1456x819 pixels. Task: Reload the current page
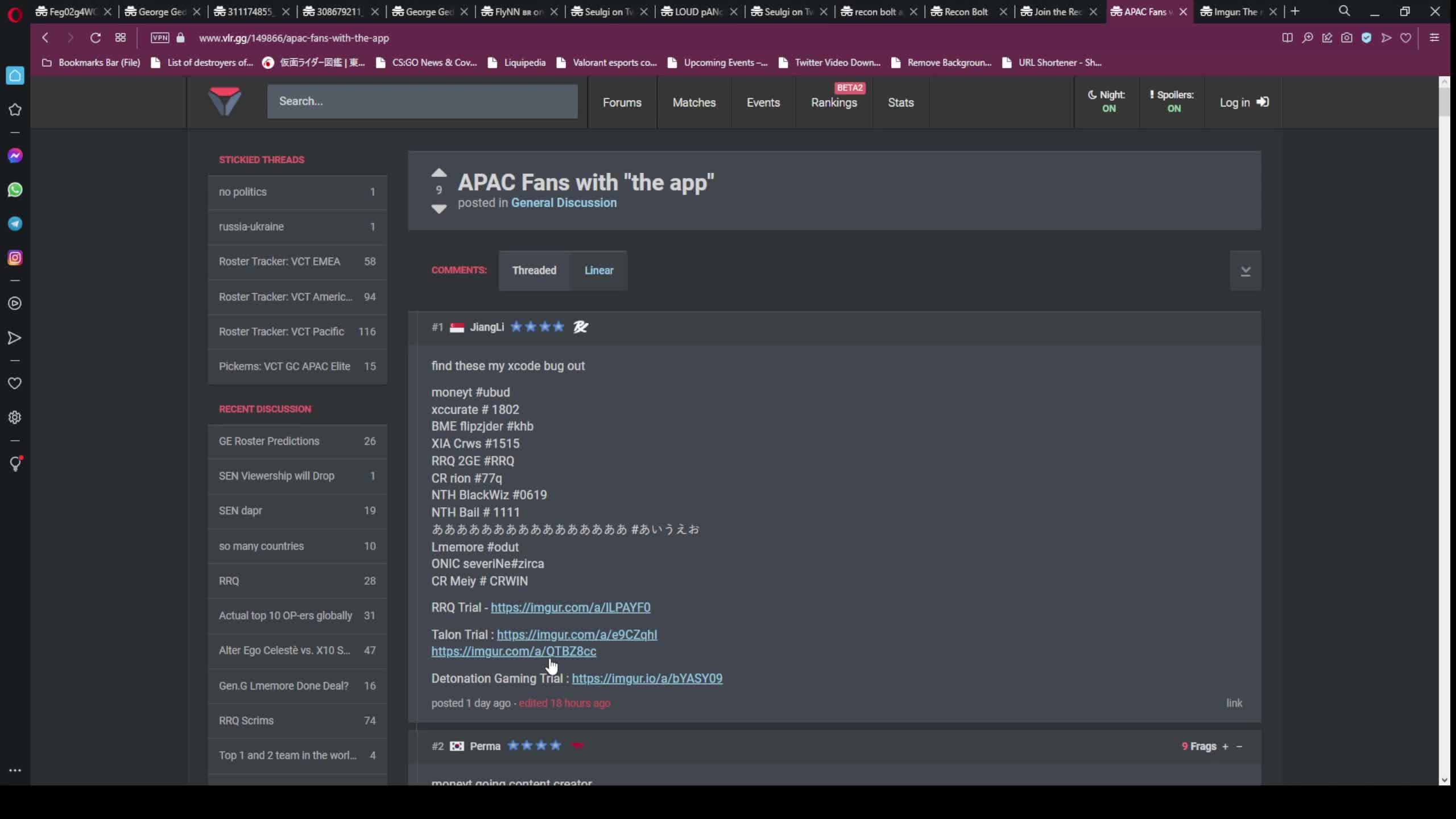[96, 38]
